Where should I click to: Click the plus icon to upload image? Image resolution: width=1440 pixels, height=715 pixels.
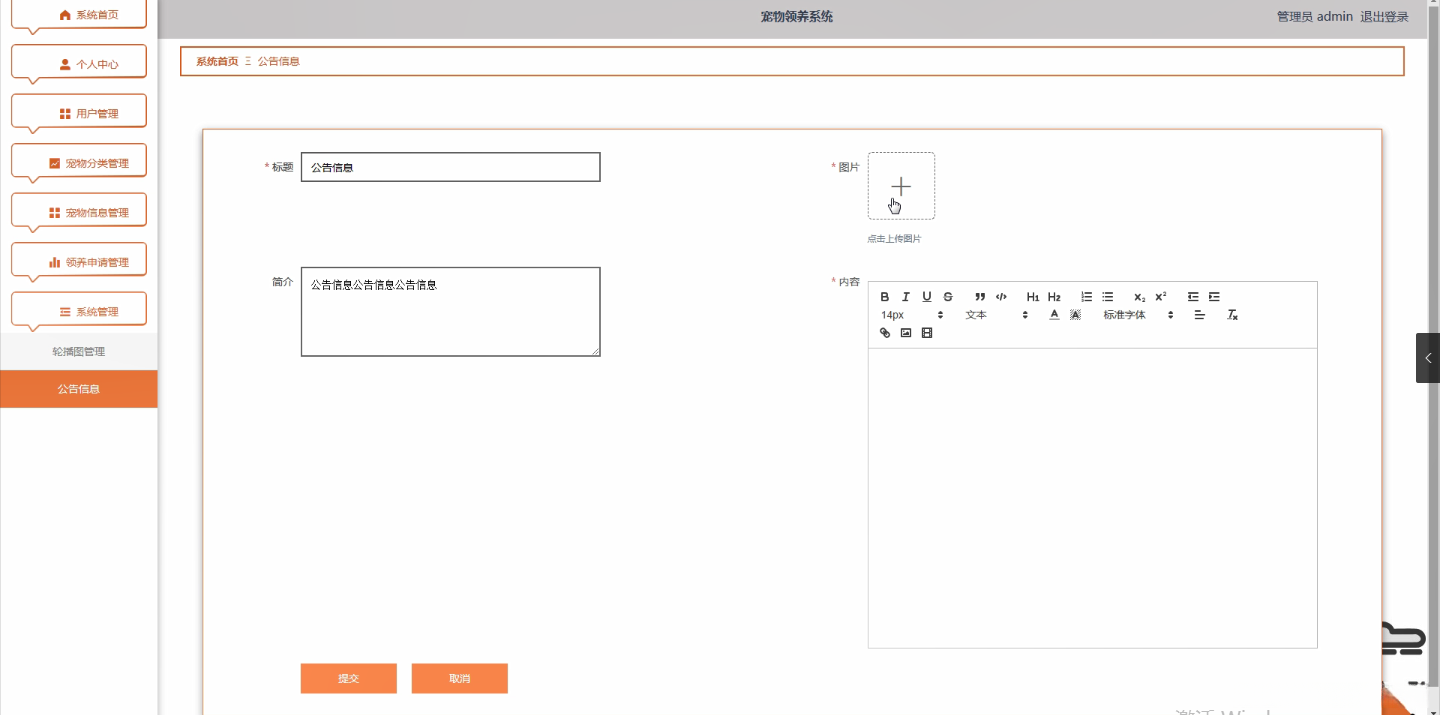901,186
